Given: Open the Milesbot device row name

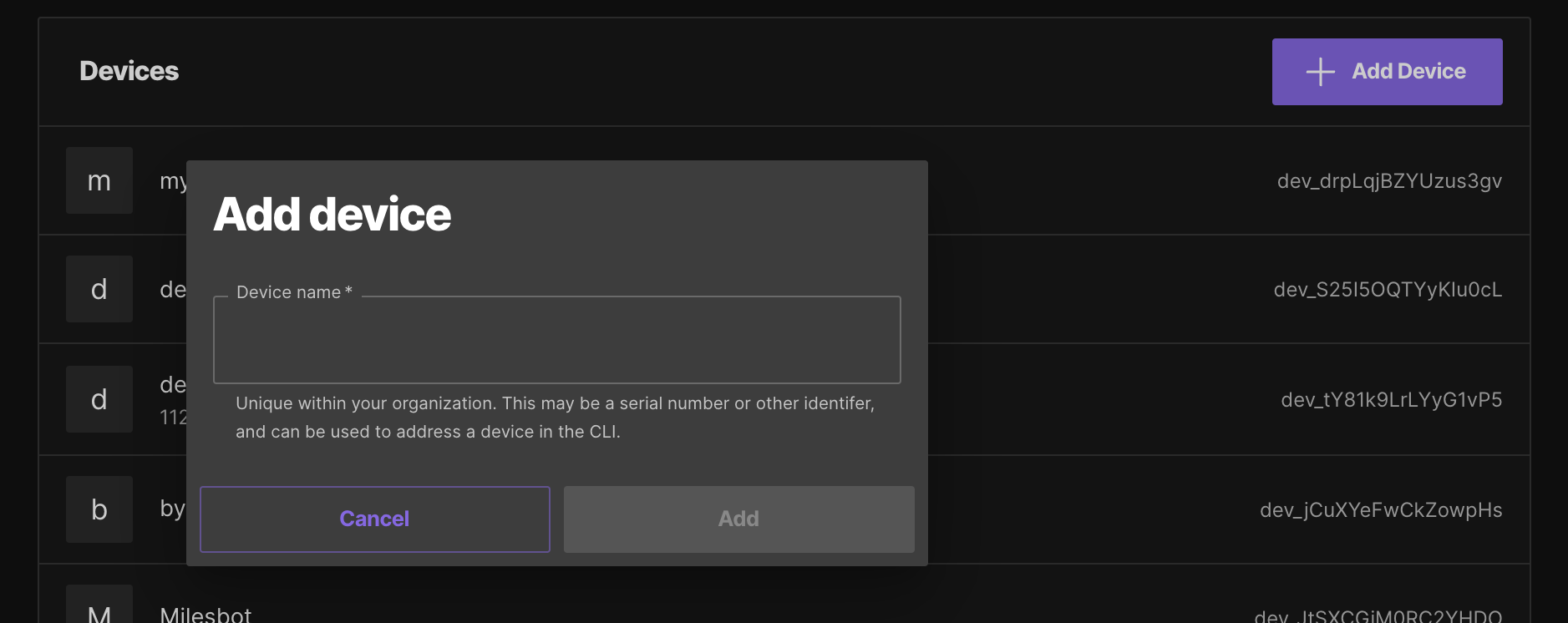Looking at the screenshot, I should tap(206, 615).
